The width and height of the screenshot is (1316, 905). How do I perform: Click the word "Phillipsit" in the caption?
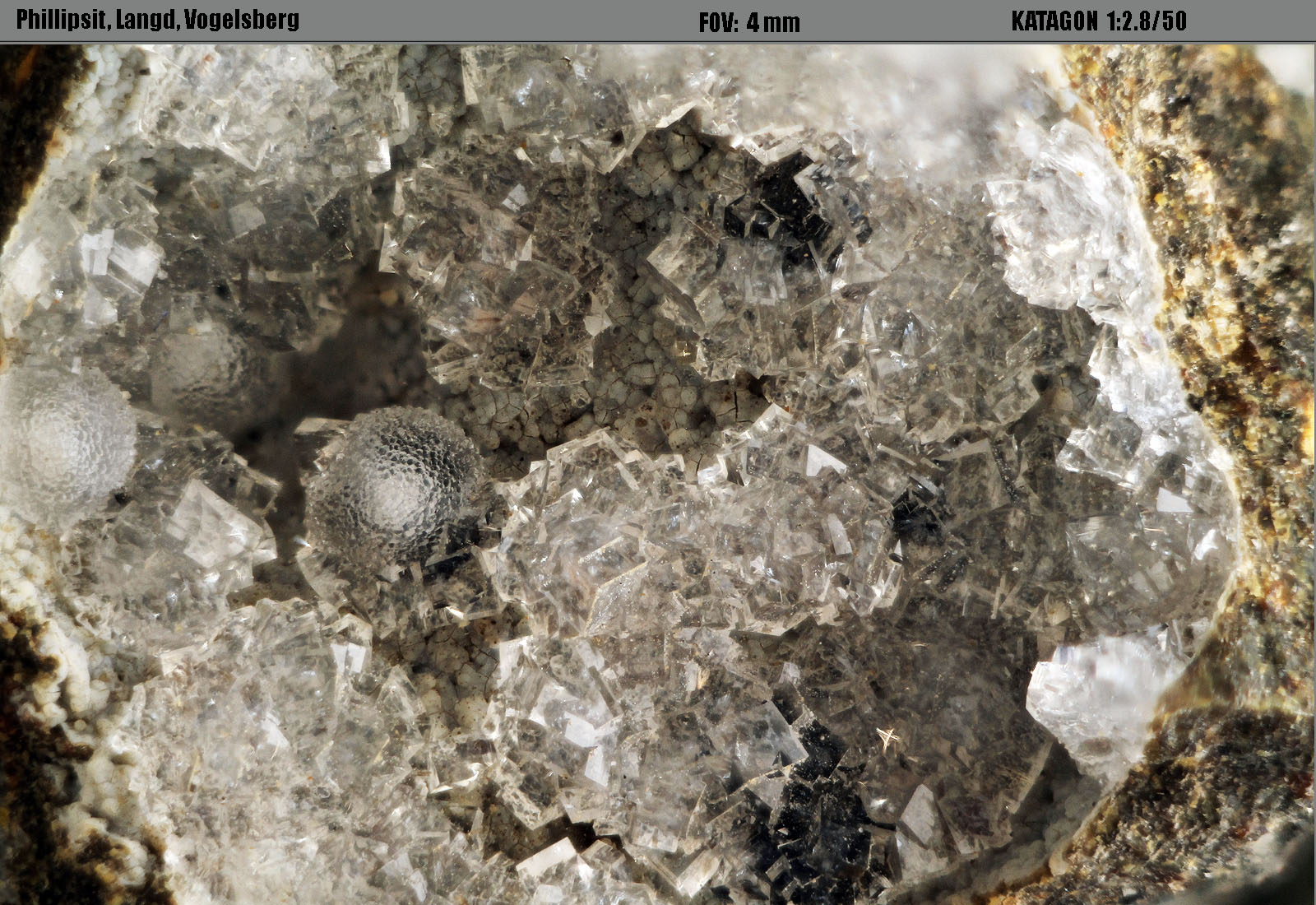[x=61, y=21]
